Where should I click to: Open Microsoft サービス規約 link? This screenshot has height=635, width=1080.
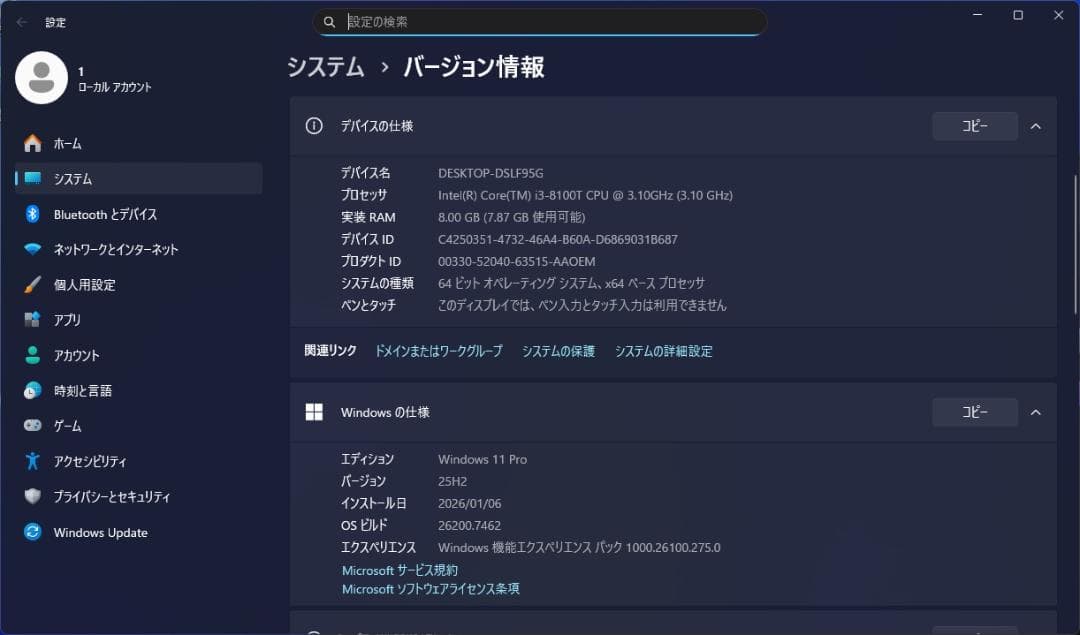[x=400, y=569]
